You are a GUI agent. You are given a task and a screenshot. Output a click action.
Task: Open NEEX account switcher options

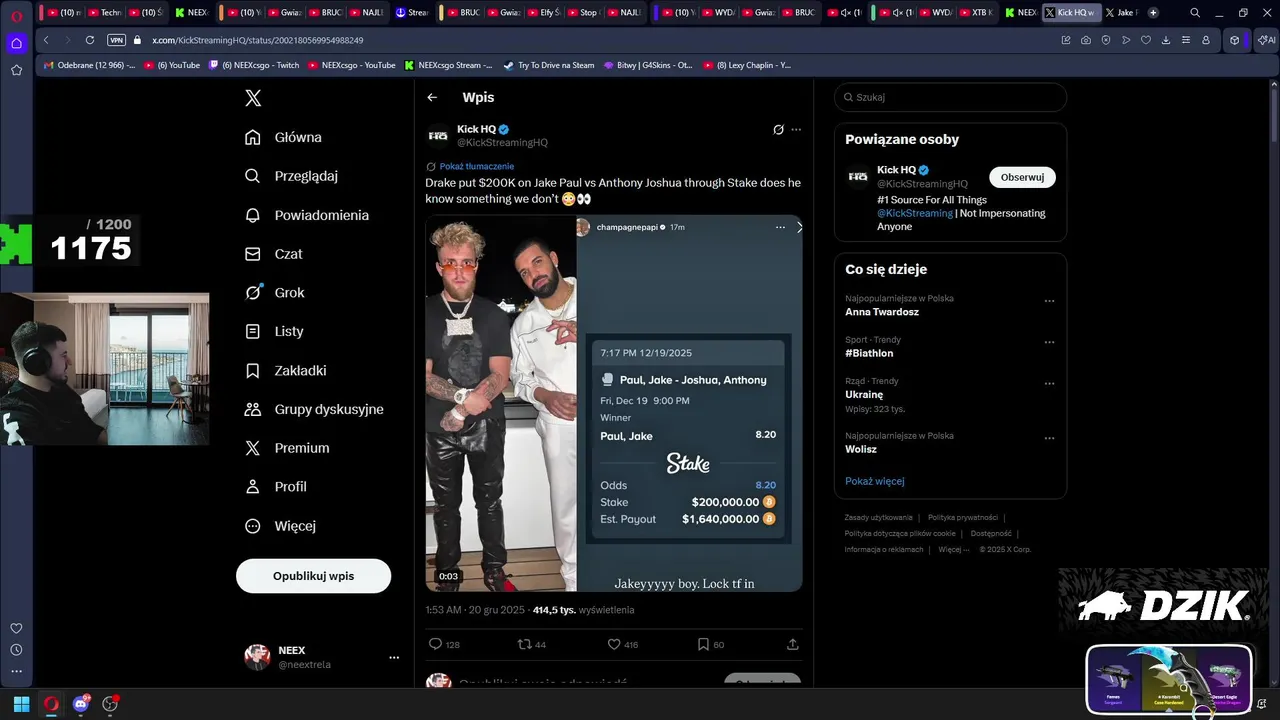click(394, 657)
